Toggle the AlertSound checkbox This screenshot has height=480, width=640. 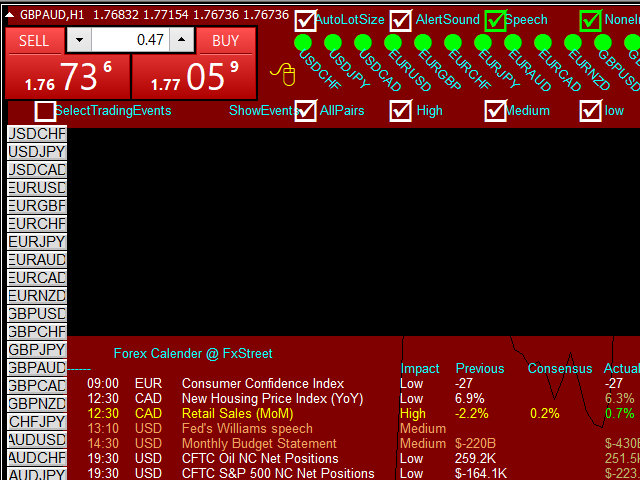(x=400, y=20)
